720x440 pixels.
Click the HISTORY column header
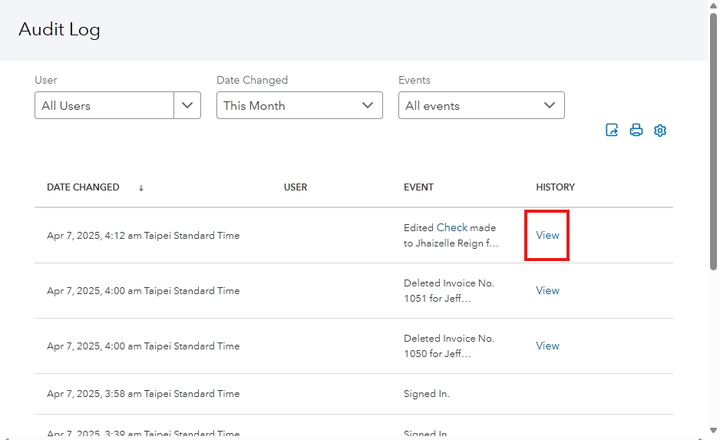[x=555, y=188]
